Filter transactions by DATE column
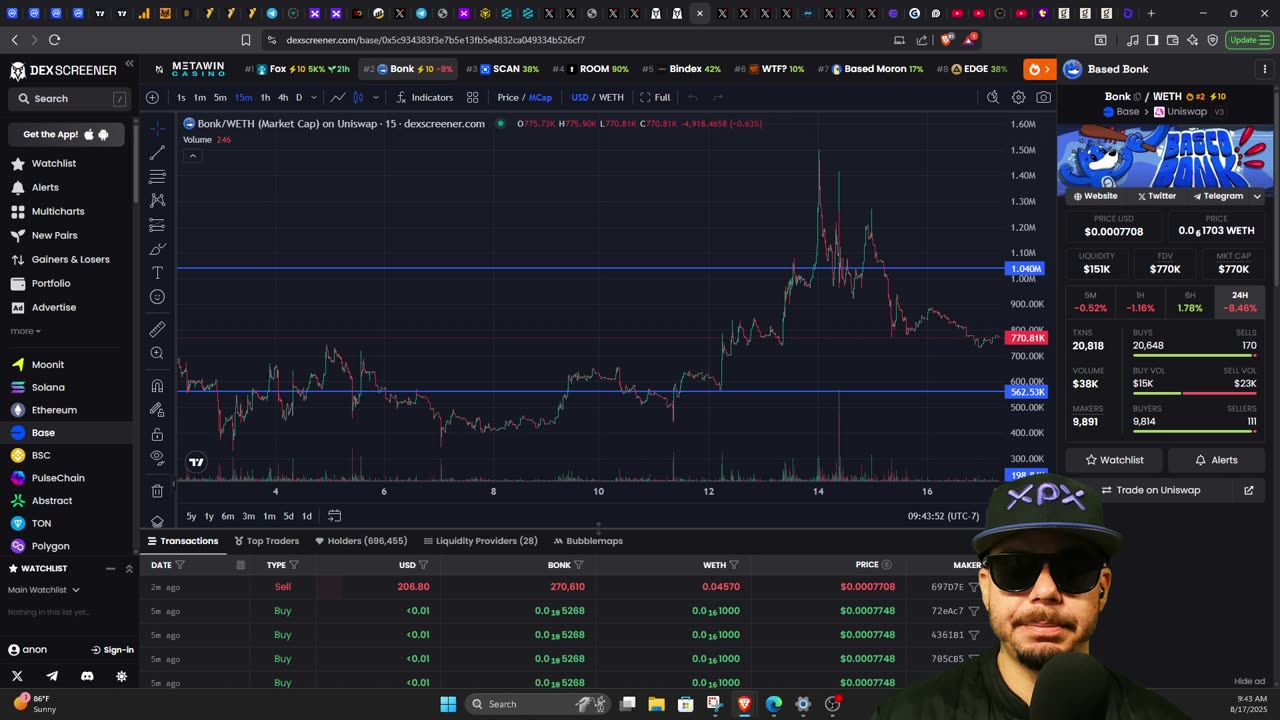1280x720 pixels. (180, 565)
